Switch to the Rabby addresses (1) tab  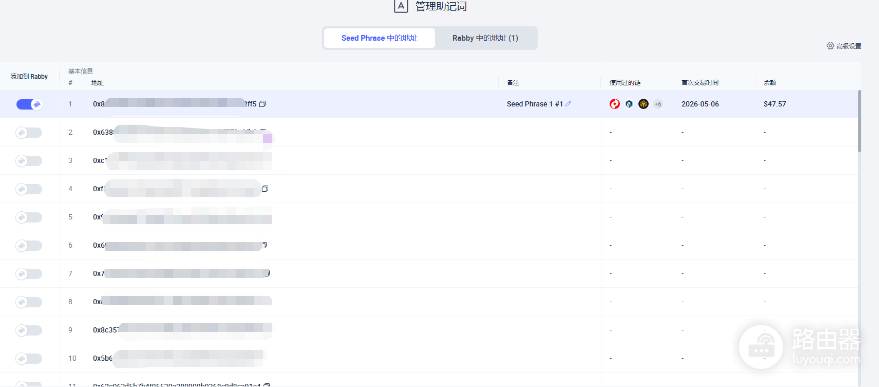pyautogui.click(x=485, y=38)
